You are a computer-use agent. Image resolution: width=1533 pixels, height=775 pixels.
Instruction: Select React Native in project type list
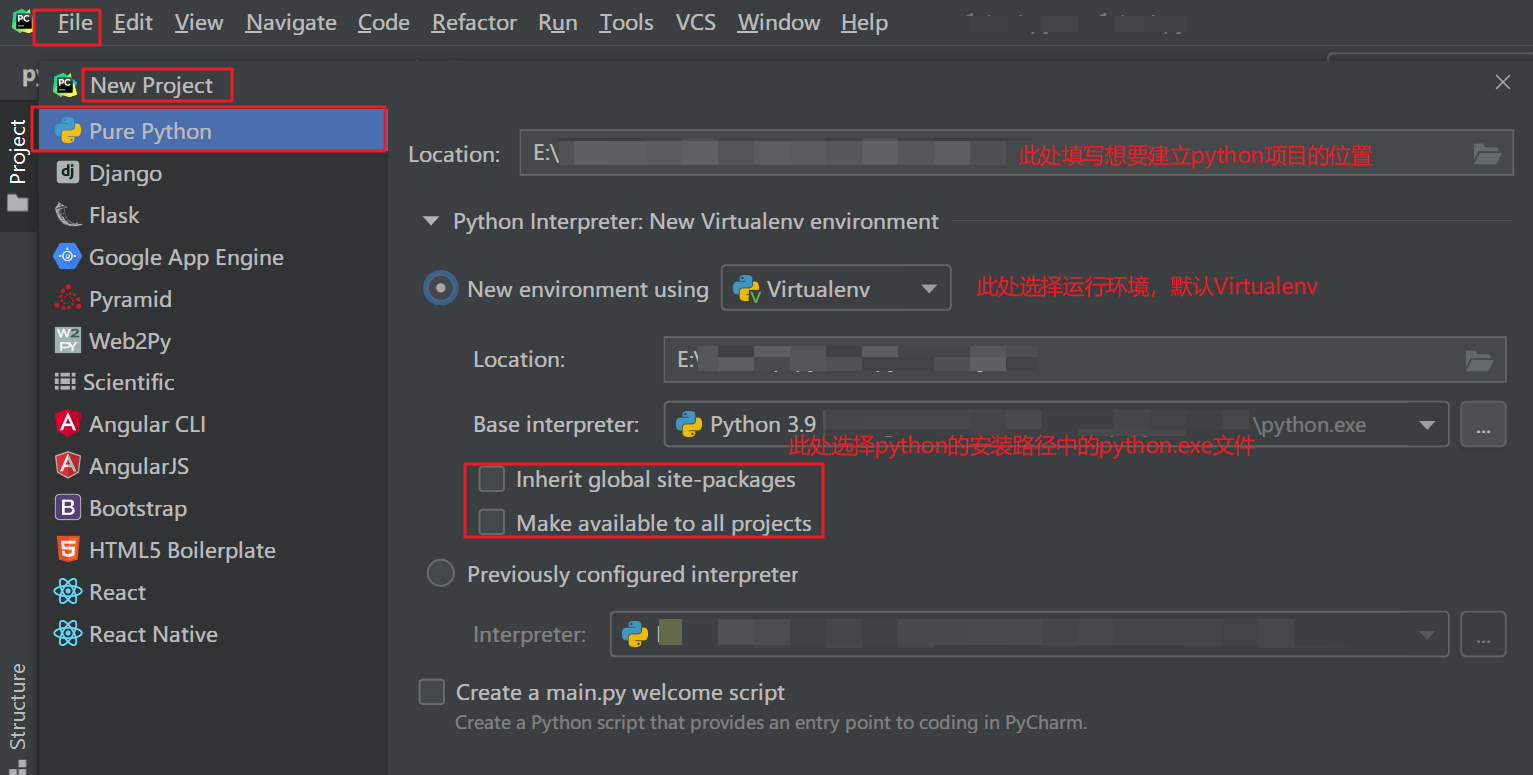212,634
